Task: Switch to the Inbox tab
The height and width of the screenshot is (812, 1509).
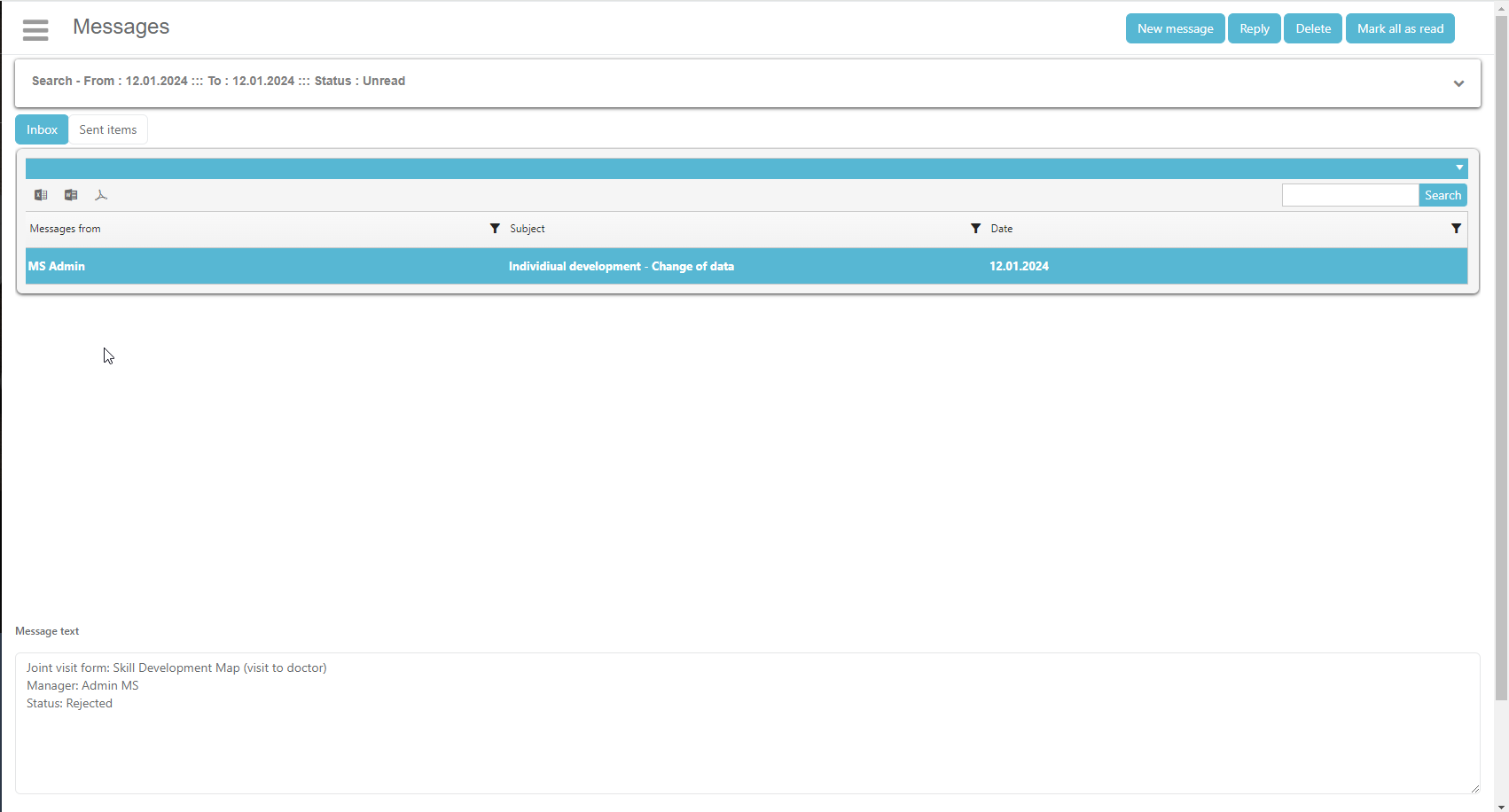Action: pos(42,129)
